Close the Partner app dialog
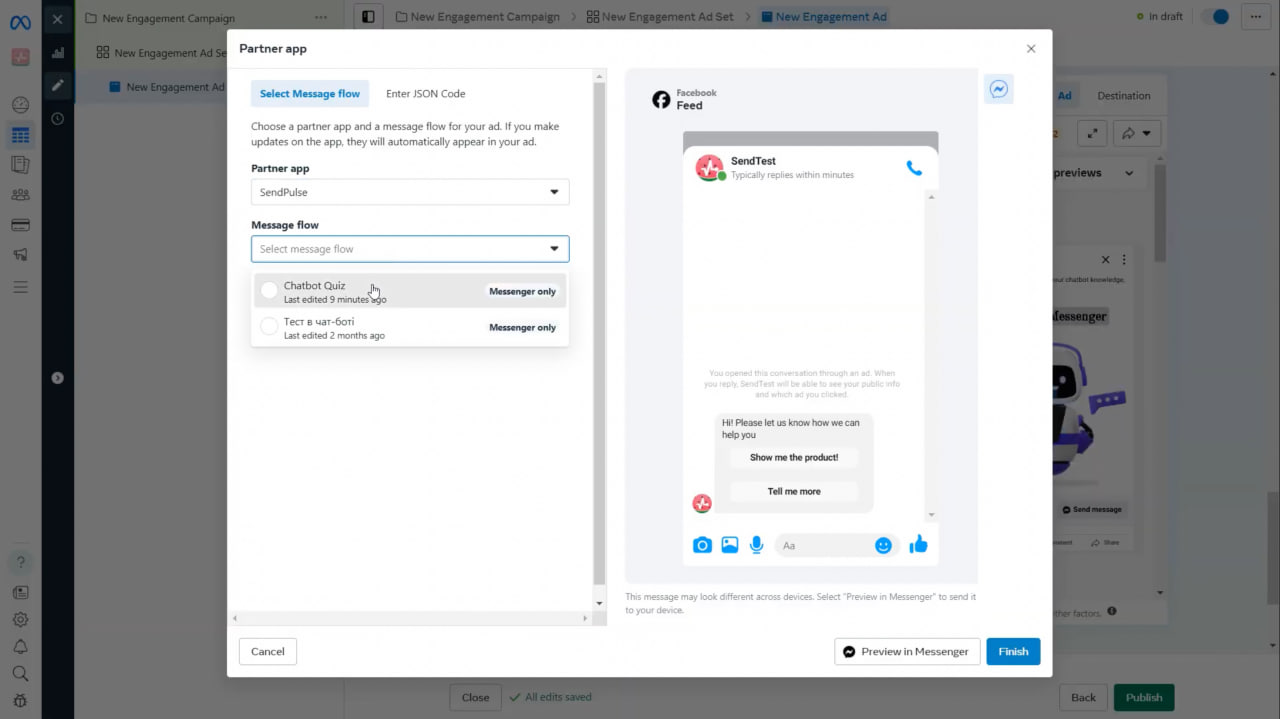This screenshot has height=719, width=1280. [x=1031, y=49]
